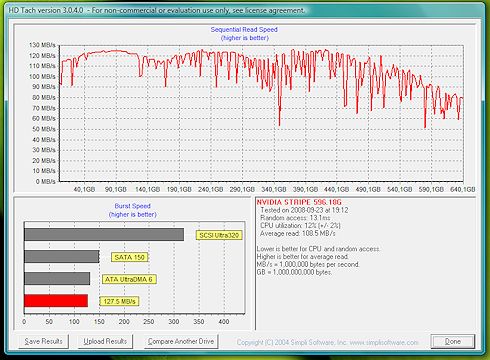Screen dimensions: 490x360
Task: Click the 640.1GB axis label
Action: pyautogui.click(x=462, y=189)
